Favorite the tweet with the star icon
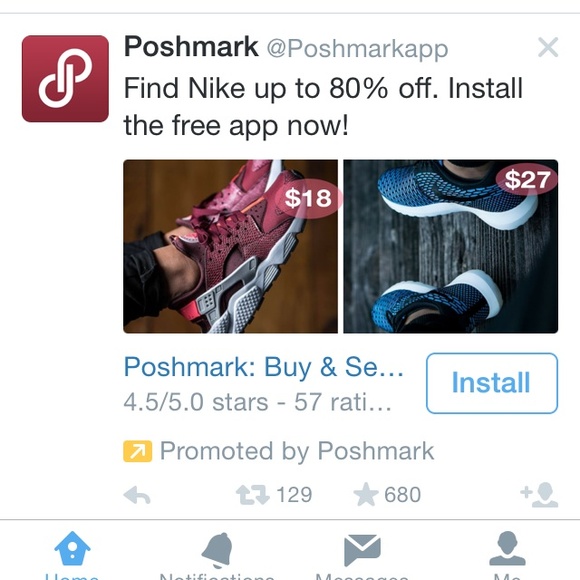Screen dimensions: 580x580 point(366,494)
